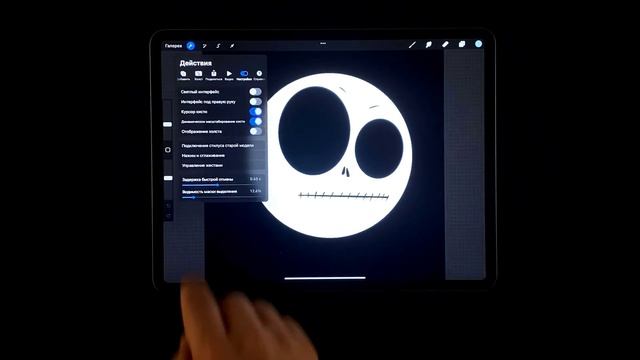Image resolution: width=640 pixels, height=360 pixels.
Task: Turn off Динамическое масштабирование кисти
Action: 256,121
